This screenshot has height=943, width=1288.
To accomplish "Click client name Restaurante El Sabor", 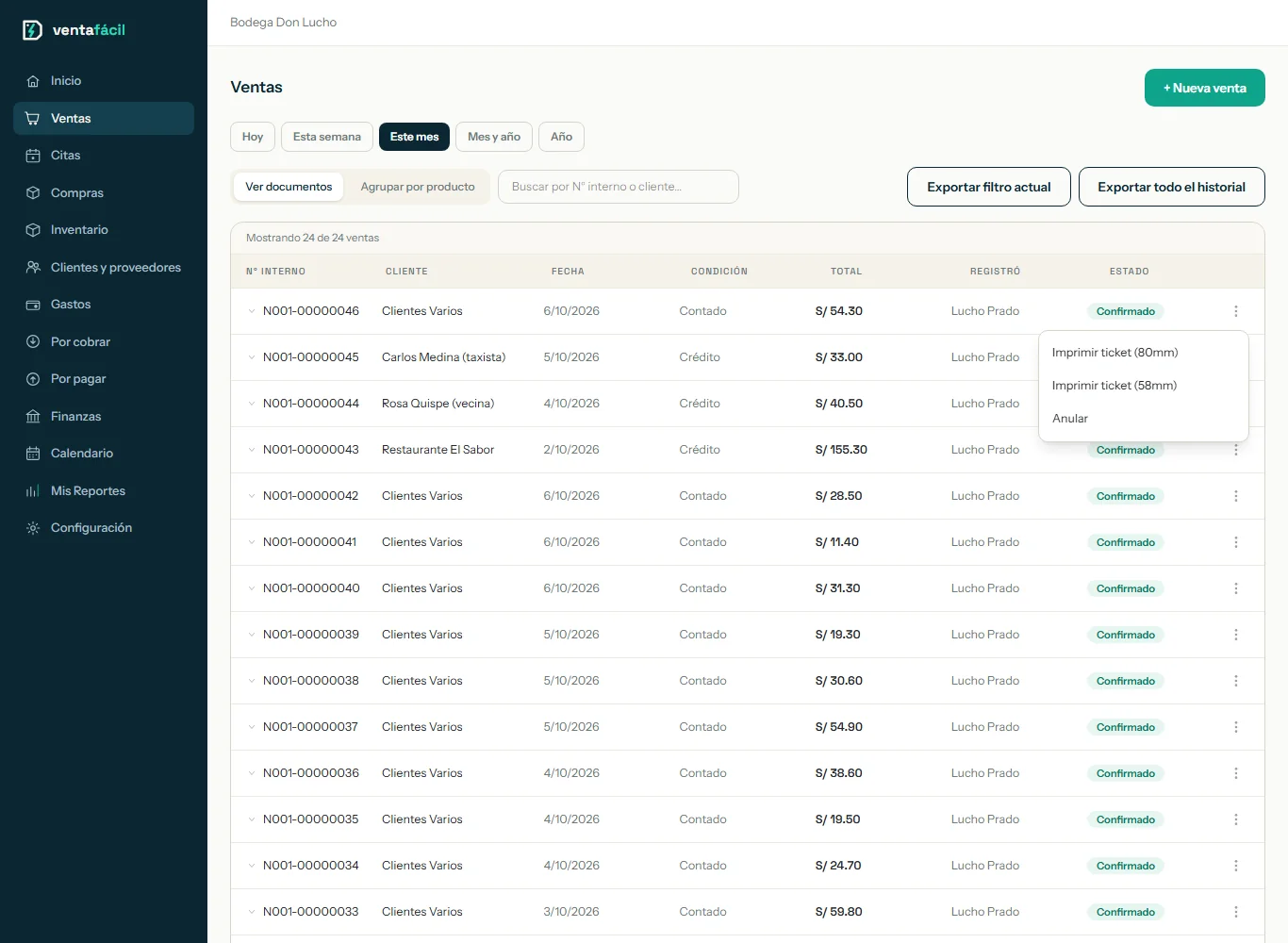I will (x=438, y=450).
